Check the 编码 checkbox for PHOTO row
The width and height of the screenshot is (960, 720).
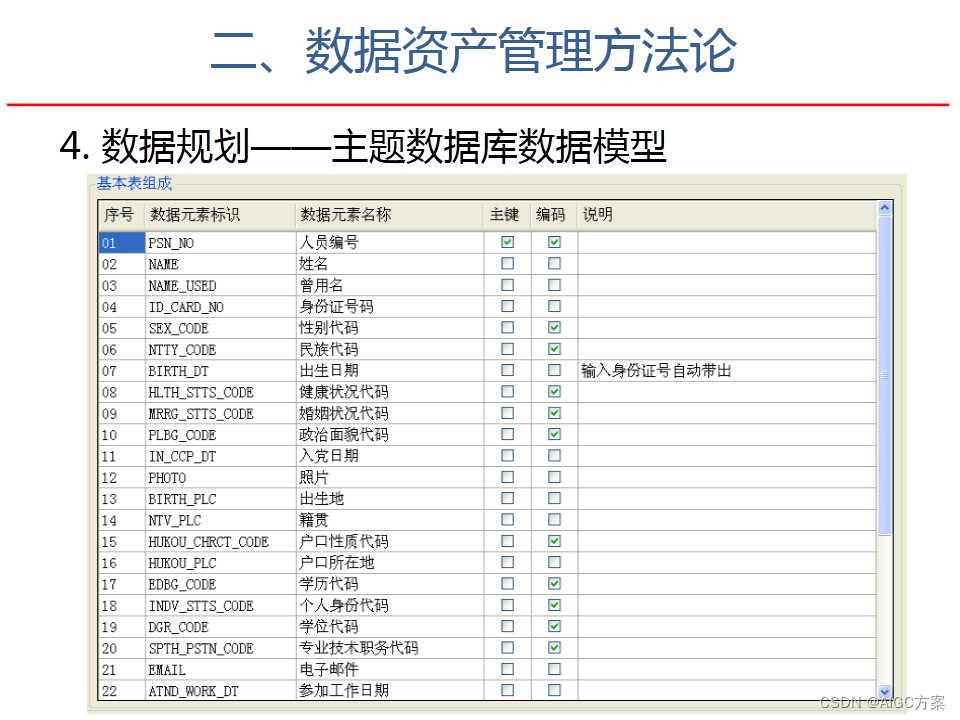click(x=554, y=477)
